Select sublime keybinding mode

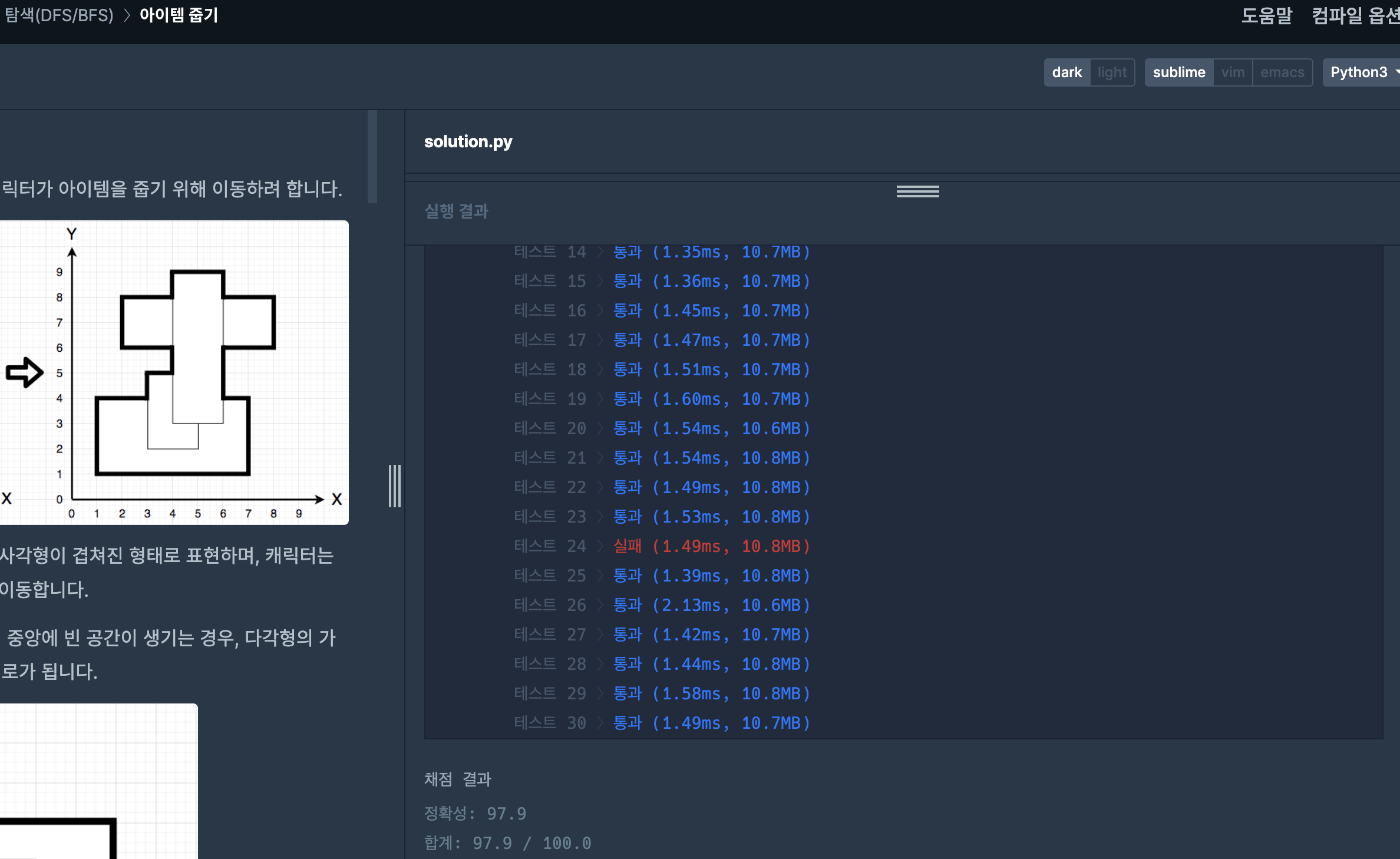(1178, 72)
